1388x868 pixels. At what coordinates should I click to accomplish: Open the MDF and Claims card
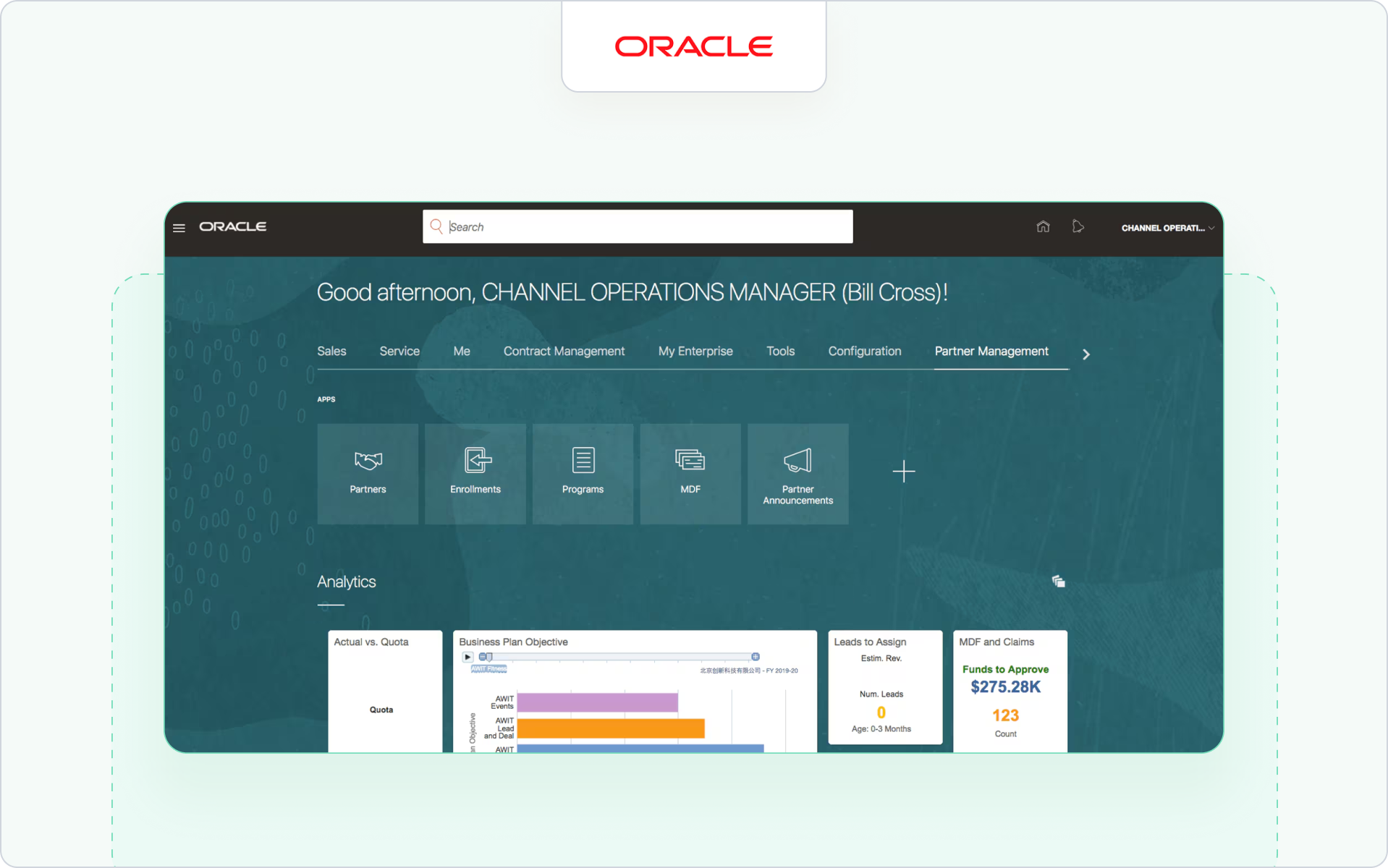(1010, 691)
